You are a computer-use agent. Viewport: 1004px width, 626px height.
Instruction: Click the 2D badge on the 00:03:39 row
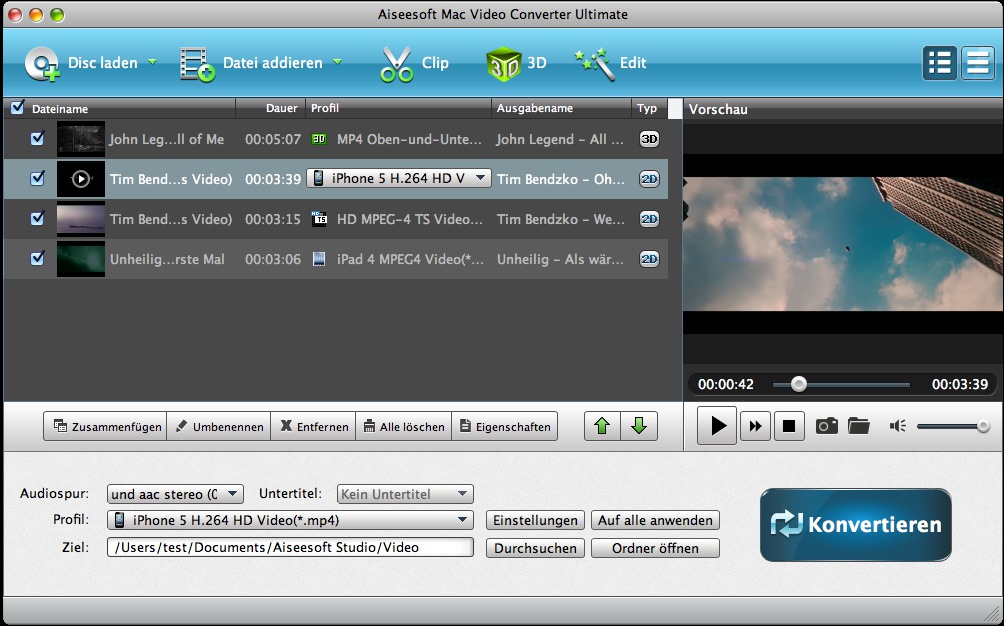coord(649,179)
